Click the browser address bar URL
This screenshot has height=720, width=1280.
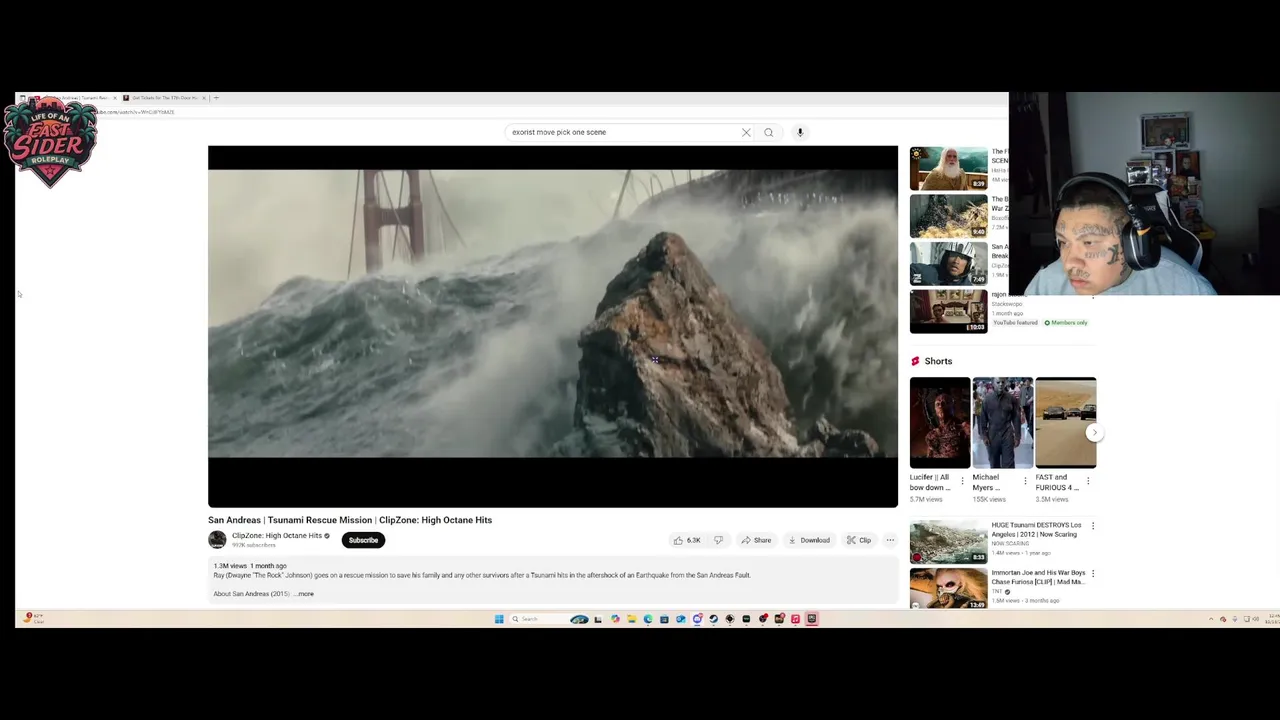(135, 112)
